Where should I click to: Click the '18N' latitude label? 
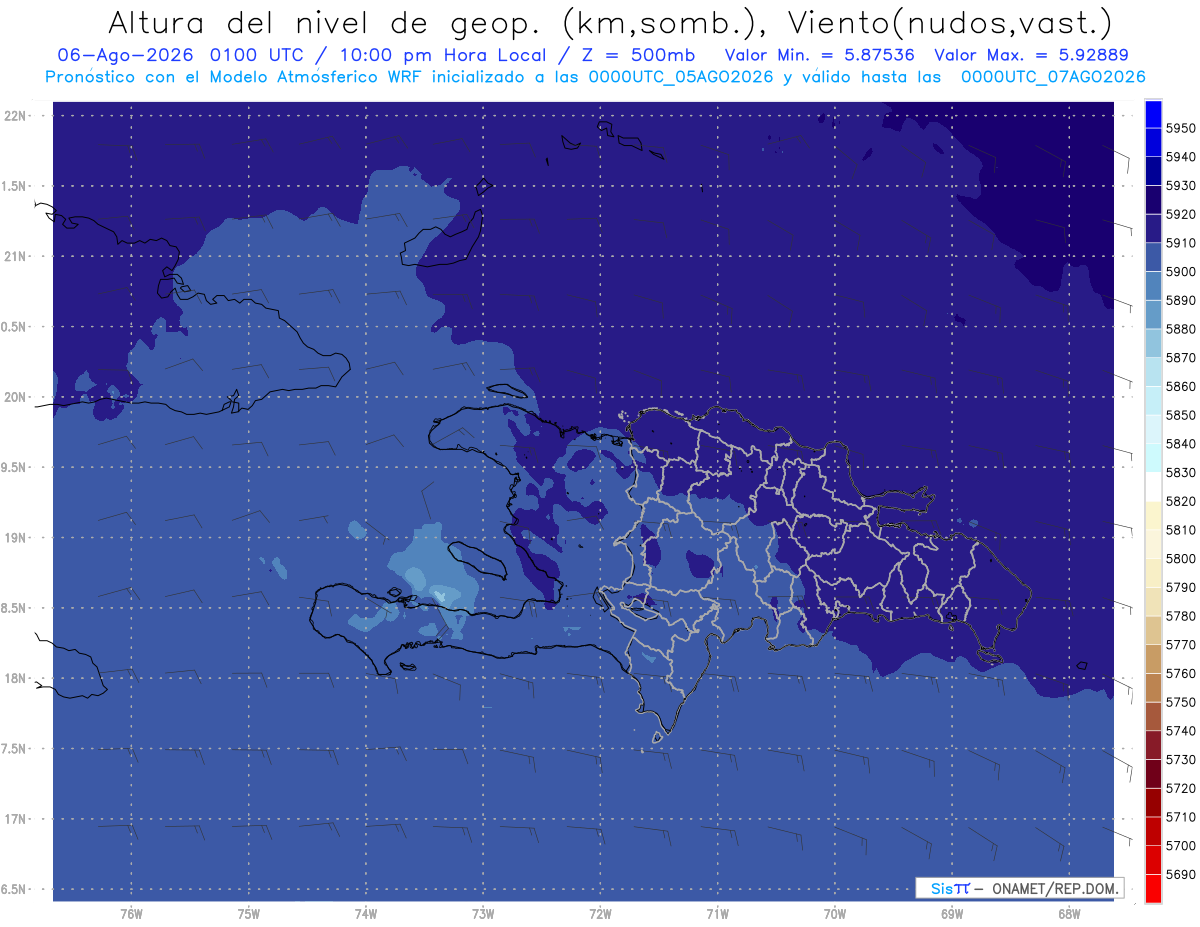tap(15, 679)
